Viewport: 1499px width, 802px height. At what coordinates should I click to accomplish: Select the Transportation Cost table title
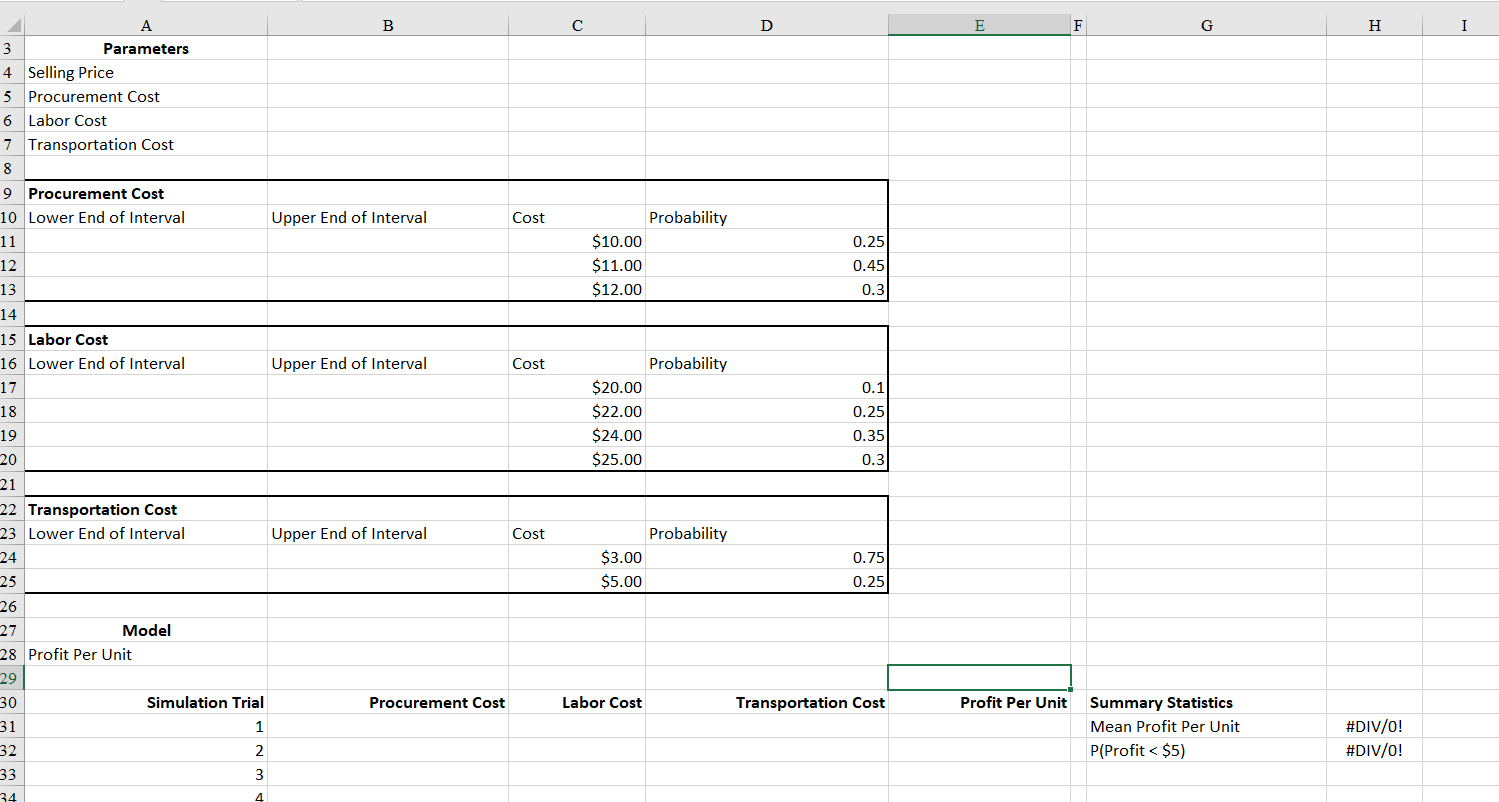[x=146, y=509]
